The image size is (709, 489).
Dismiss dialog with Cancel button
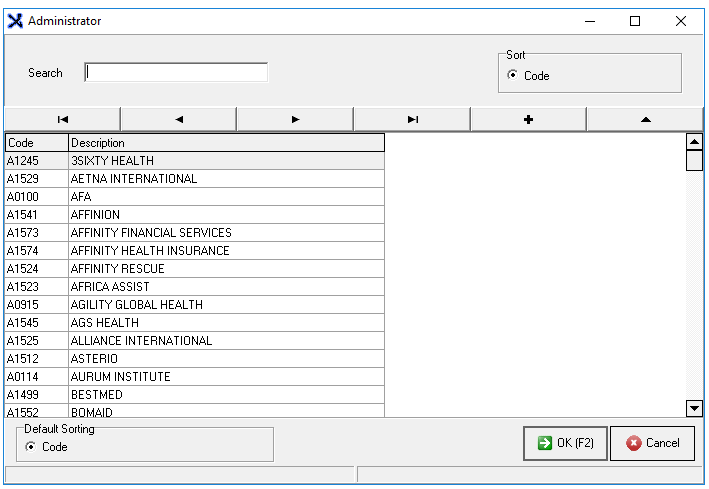[x=652, y=443]
